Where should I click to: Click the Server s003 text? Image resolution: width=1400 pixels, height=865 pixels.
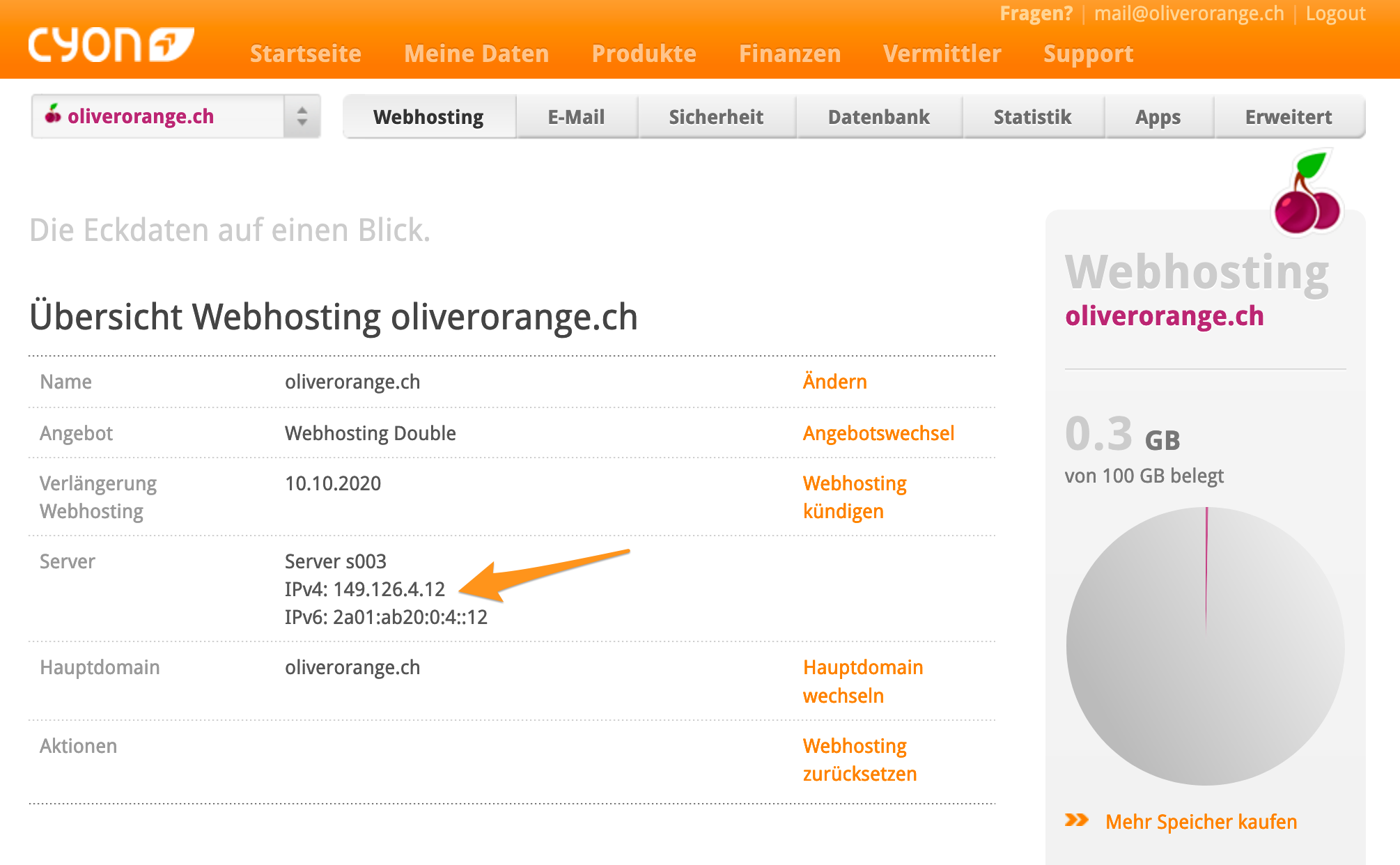coord(335,561)
